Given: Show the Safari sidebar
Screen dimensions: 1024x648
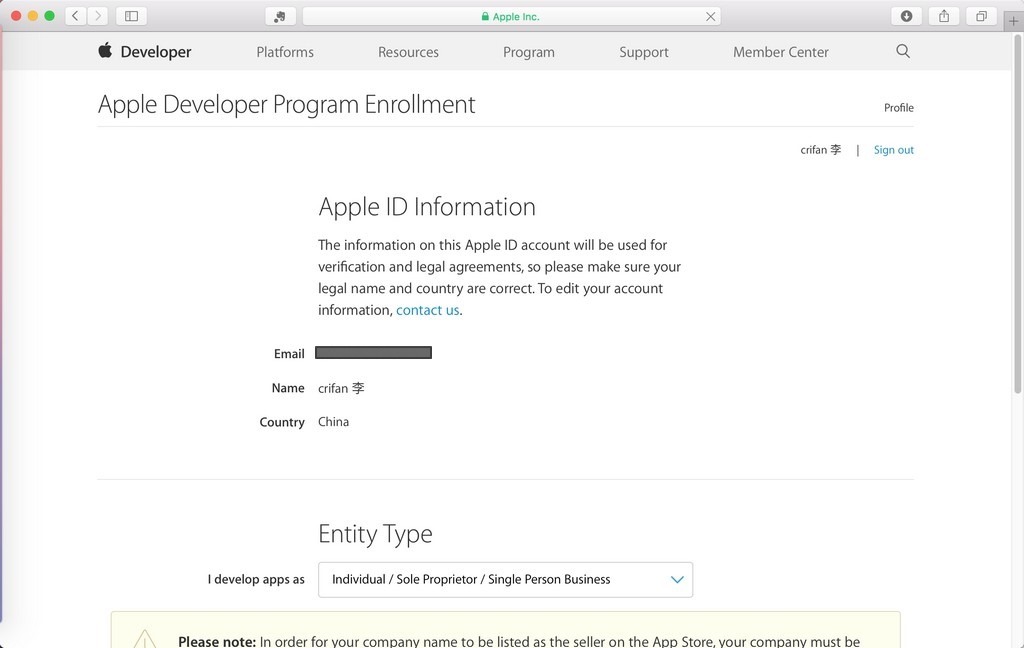Looking at the screenshot, I should [x=131, y=16].
